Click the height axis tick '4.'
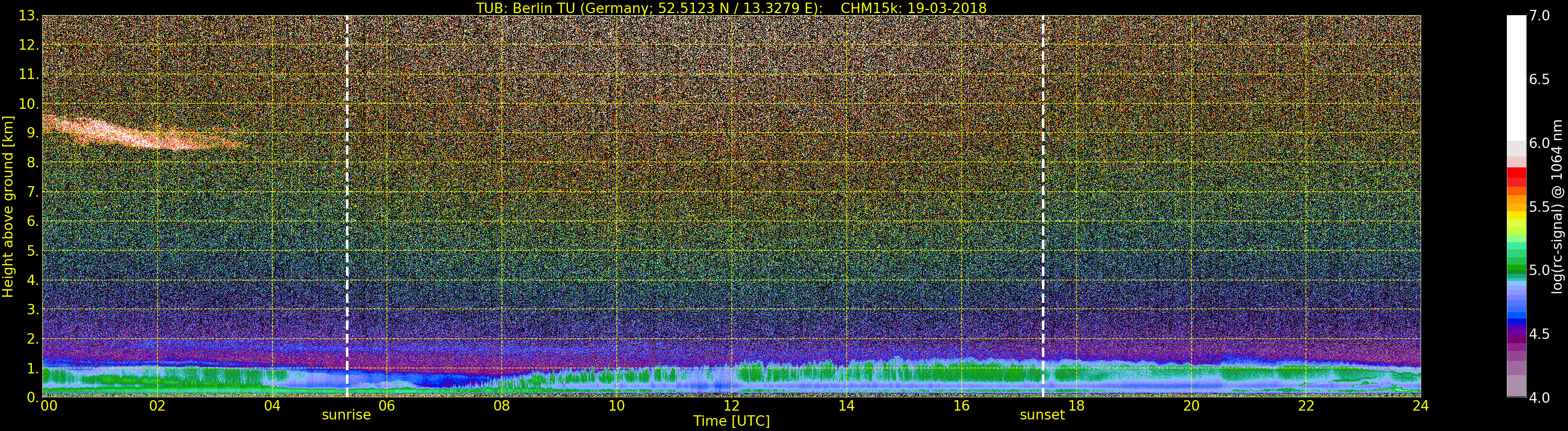 [x=32, y=280]
